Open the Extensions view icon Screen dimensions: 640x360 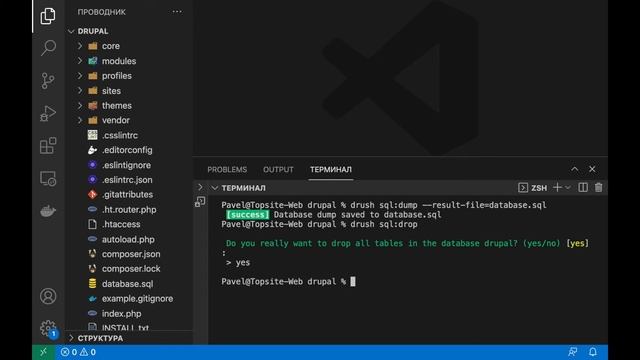tap(48, 146)
